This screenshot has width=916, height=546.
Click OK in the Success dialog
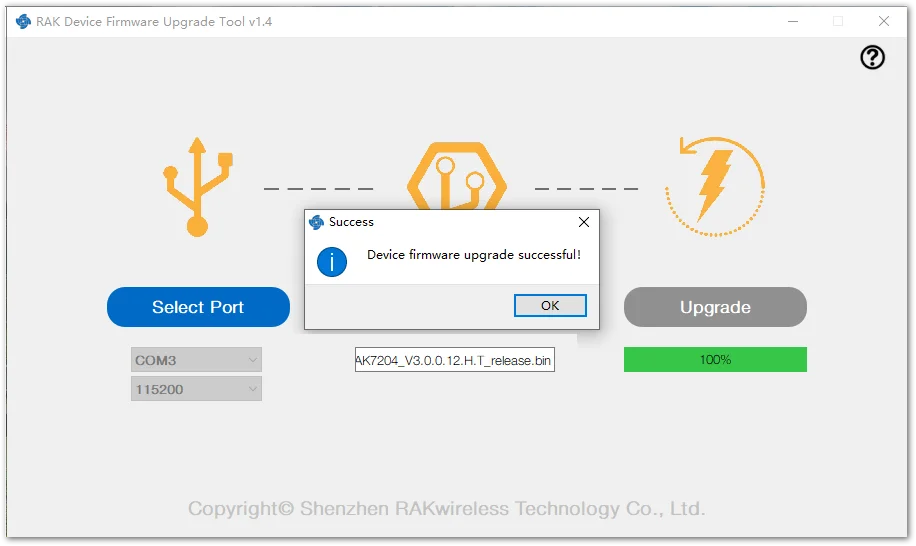coord(550,305)
